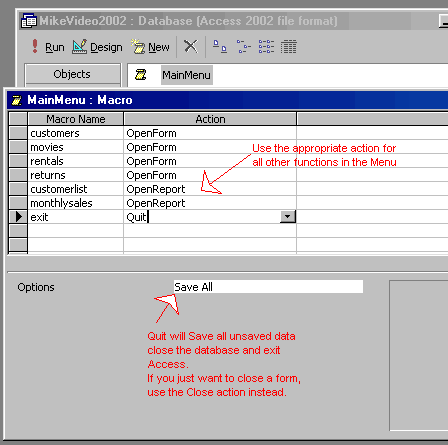The width and height of the screenshot is (448, 445).
Task: Switch to List view icon
Action: 266,47
